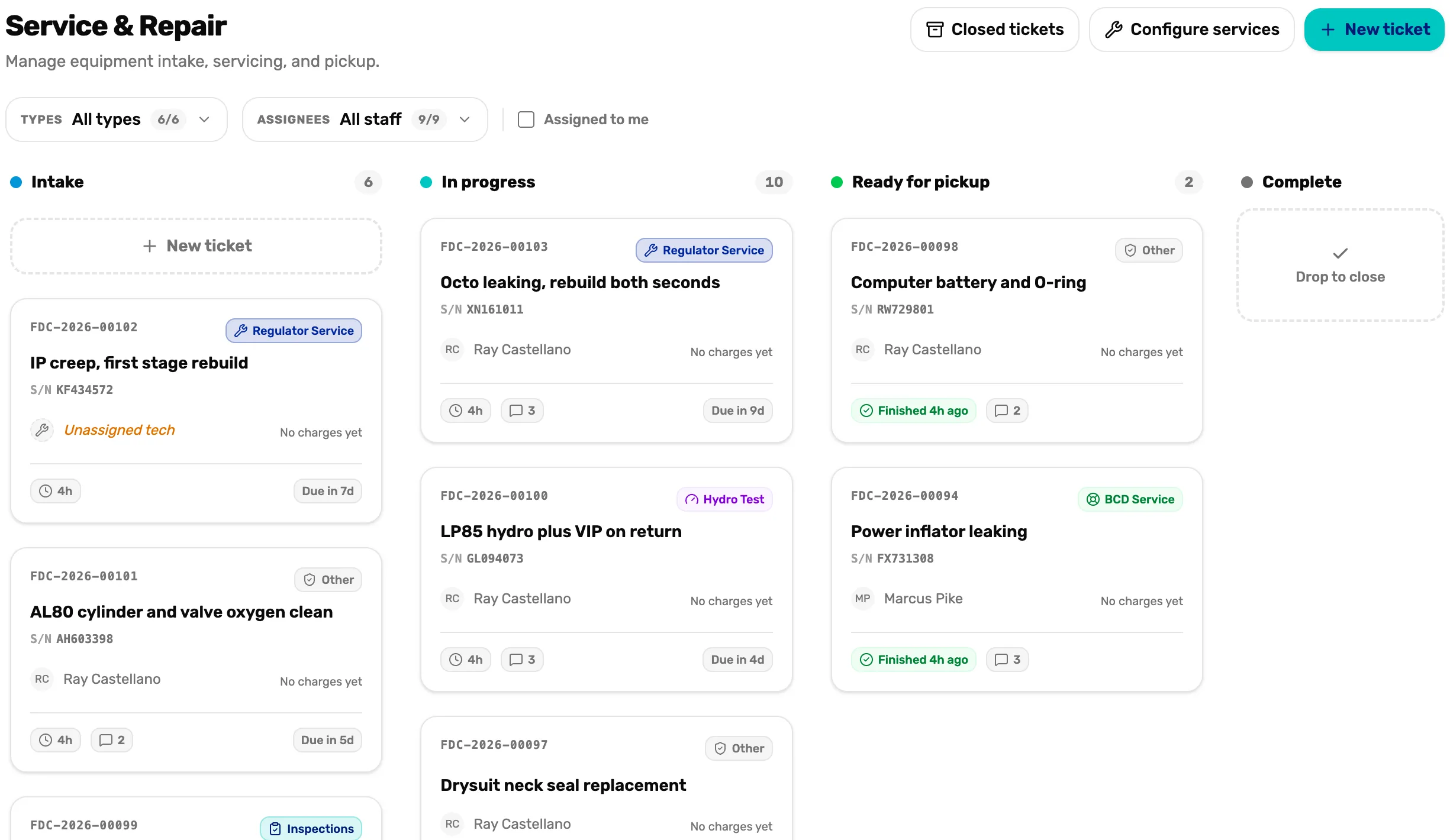The image size is (1450, 840).
Task: Open ticket IP creep, first stage rebuild
Action: pos(139,363)
